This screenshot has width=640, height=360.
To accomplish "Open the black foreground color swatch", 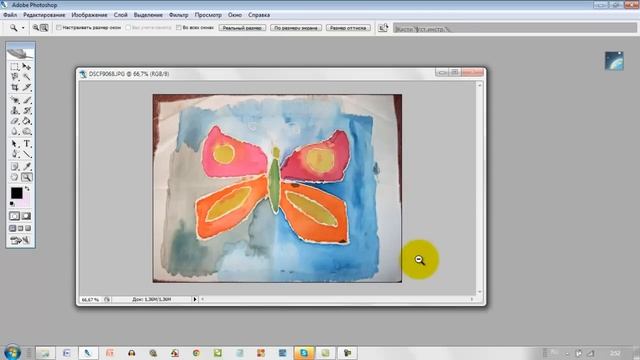I will click(x=16, y=193).
